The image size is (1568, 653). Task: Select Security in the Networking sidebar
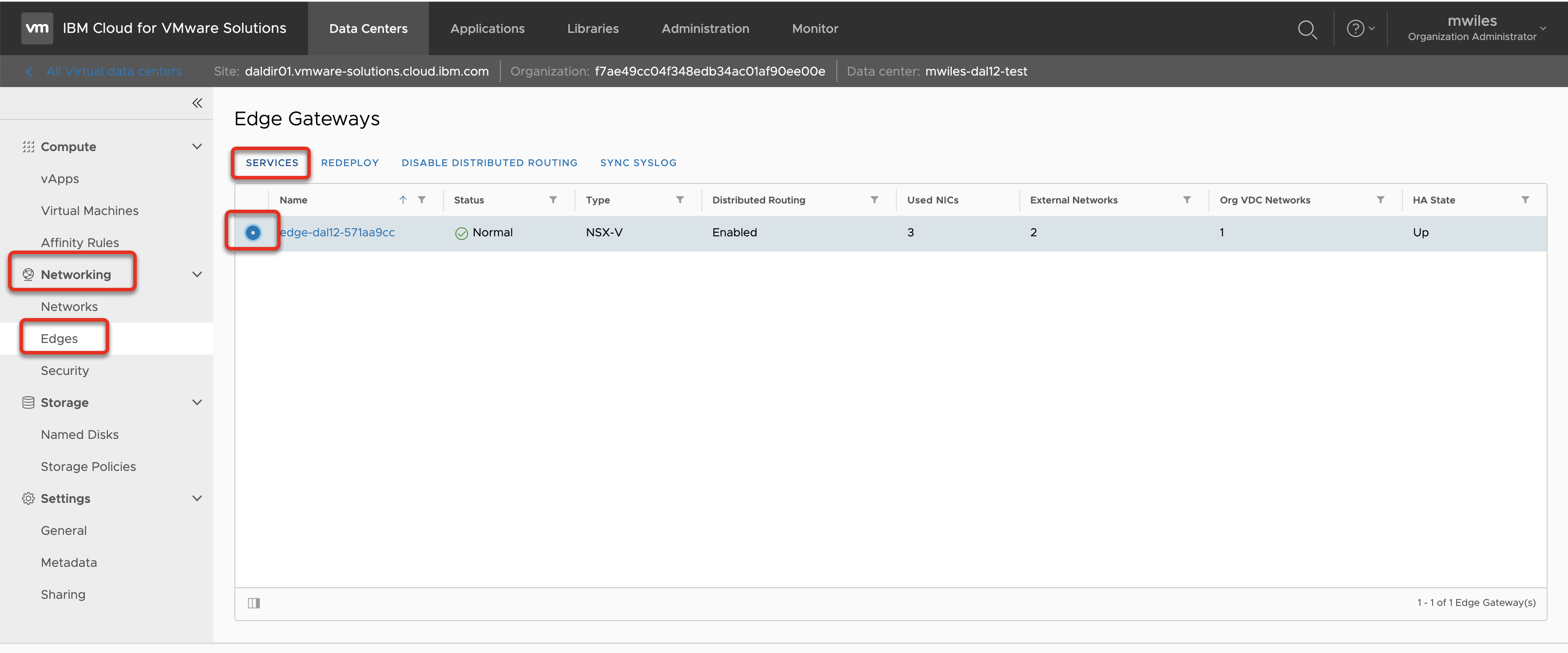pyautogui.click(x=64, y=370)
